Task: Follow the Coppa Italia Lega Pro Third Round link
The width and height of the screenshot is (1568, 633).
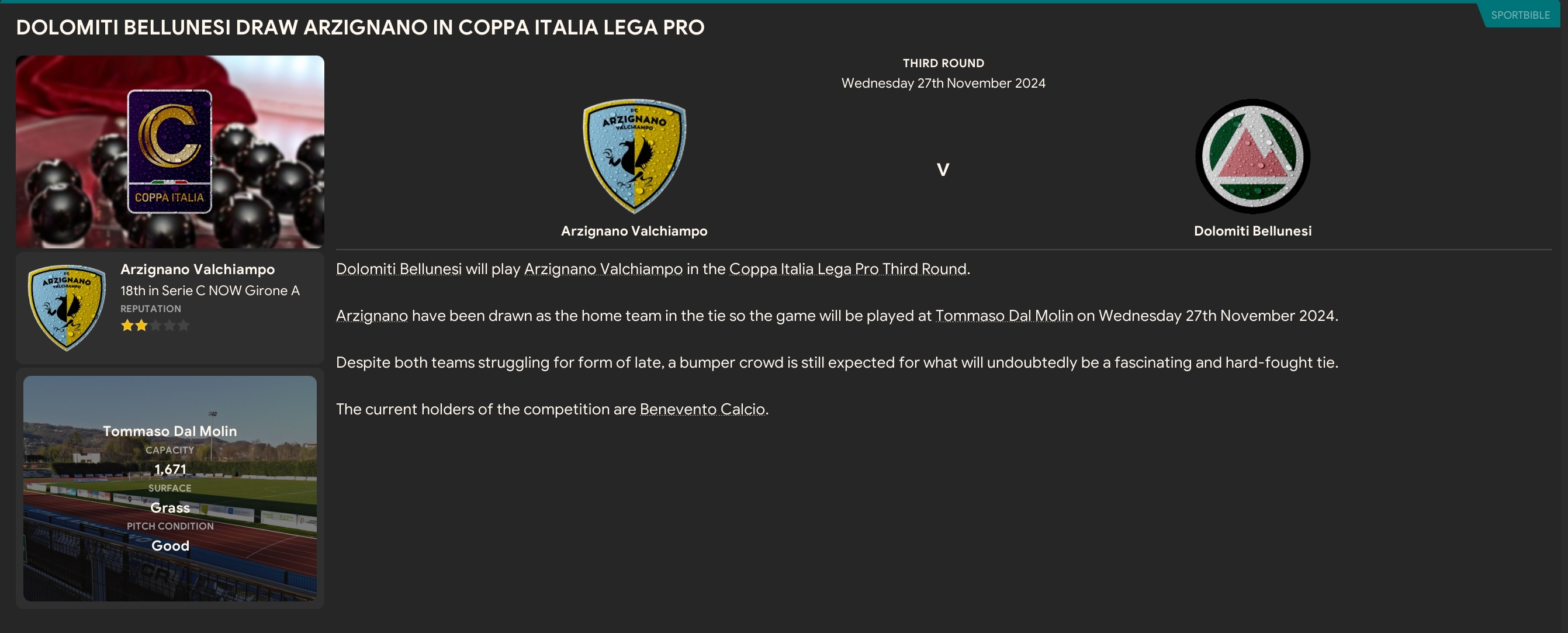Action: (x=847, y=269)
